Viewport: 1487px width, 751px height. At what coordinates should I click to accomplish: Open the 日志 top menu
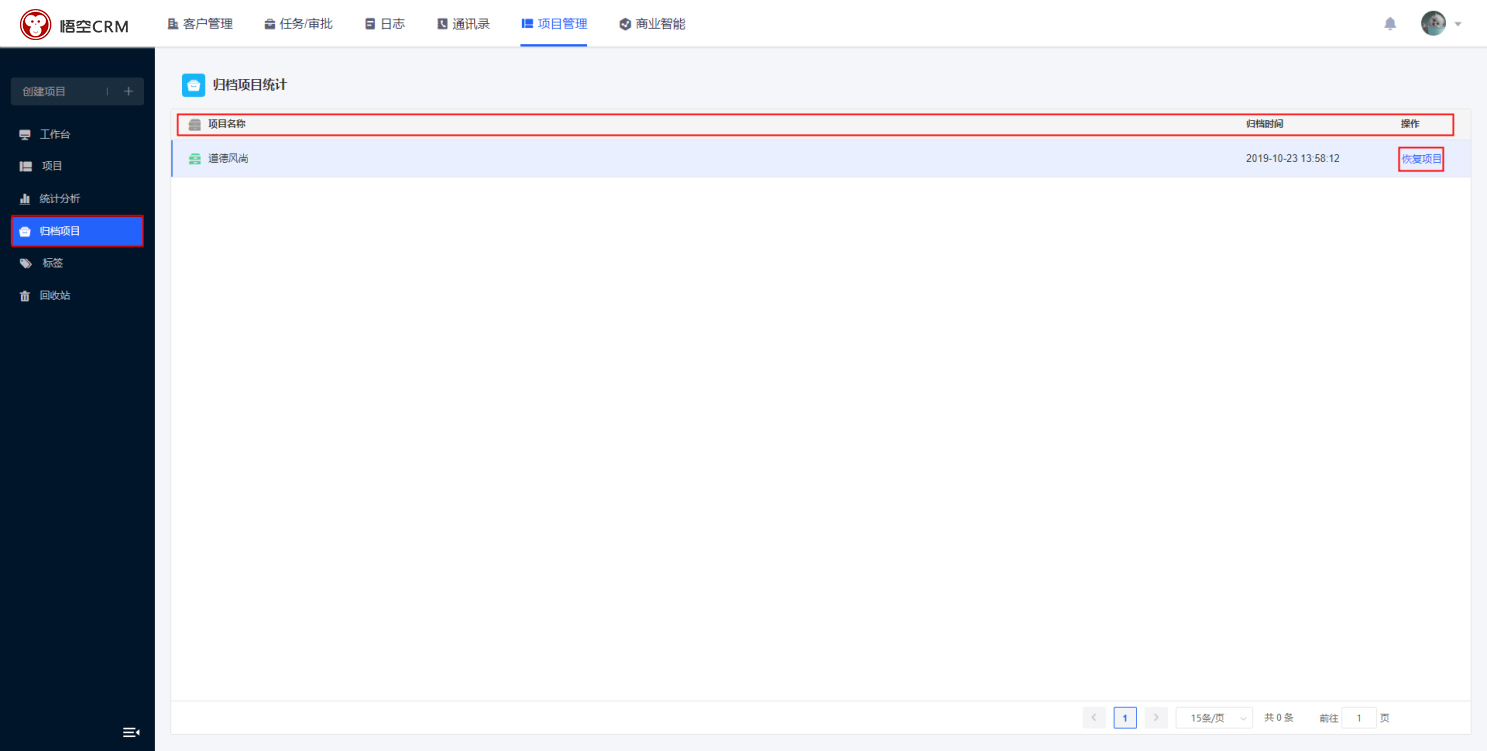tap(385, 24)
